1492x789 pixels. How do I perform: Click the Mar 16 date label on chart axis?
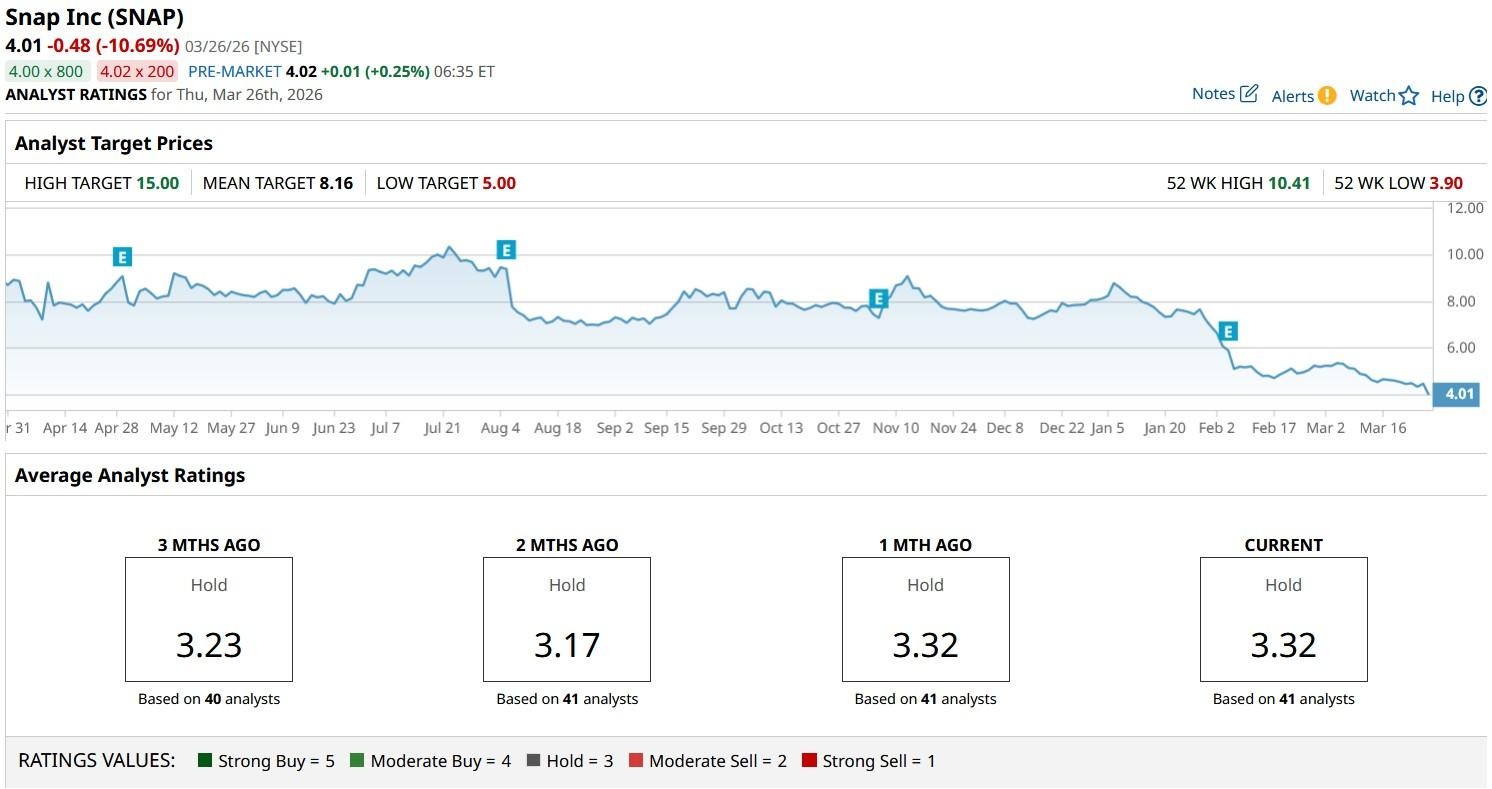[1383, 428]
